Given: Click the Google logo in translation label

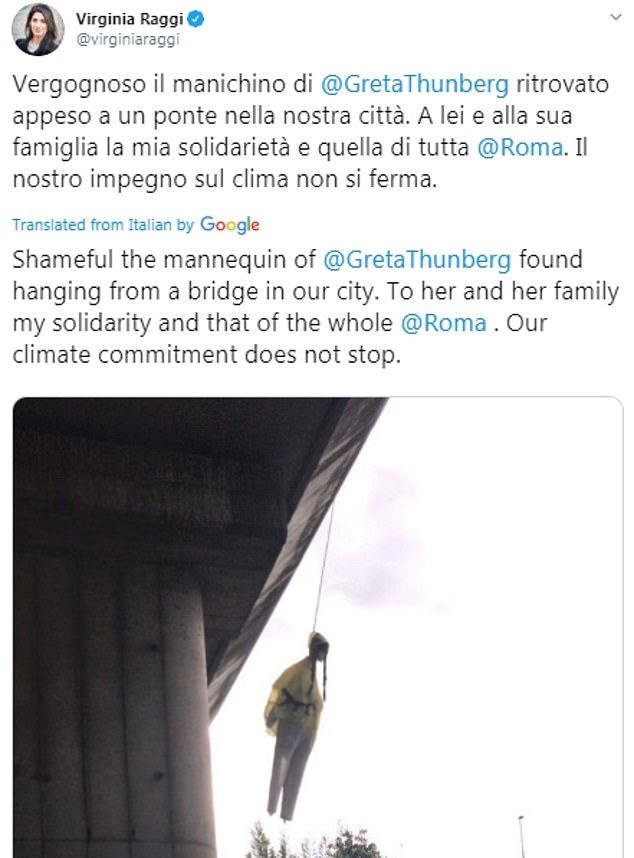Looking at the screenshot, I should point(230,224).
